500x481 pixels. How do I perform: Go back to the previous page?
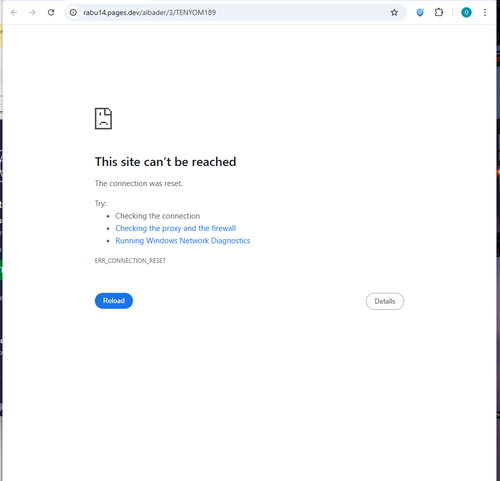14,13
